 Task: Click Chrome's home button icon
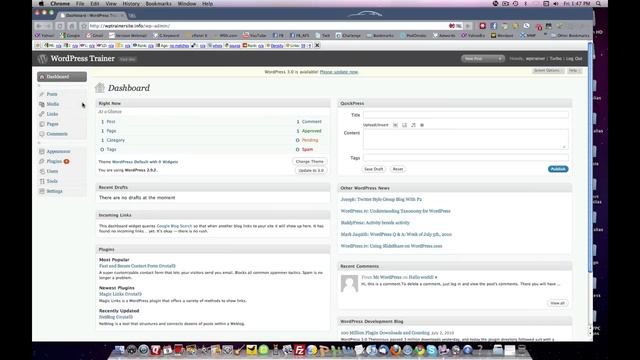click(x=71, y=26)
